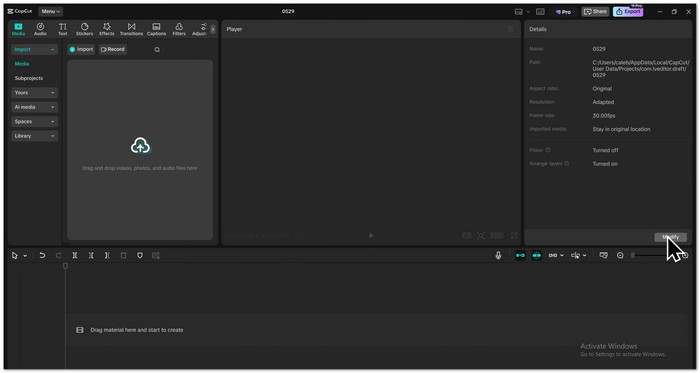Image resolution: width=700 pixels, height=373 pixels.
Task: Click the timeline cover settings icon
Action: 604,256
